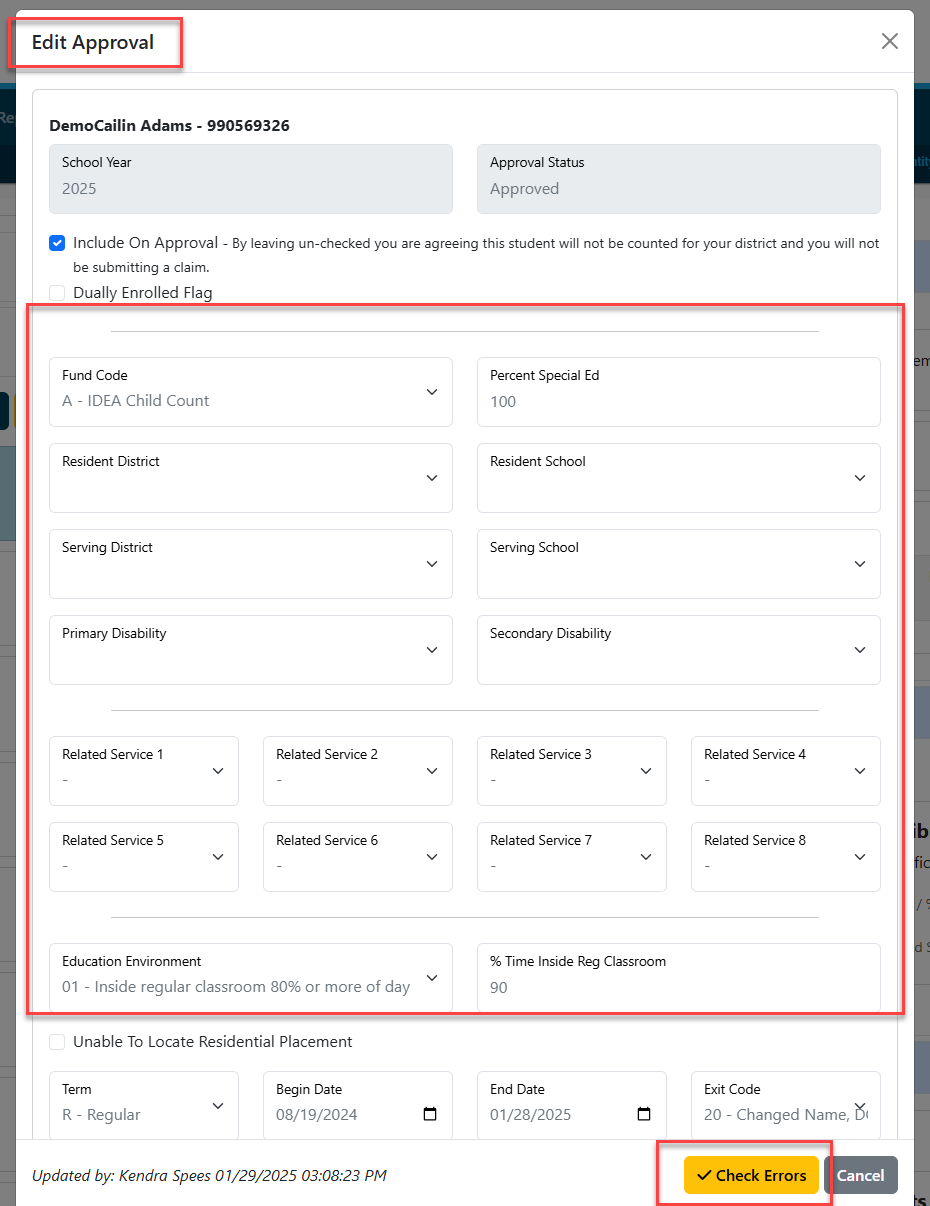Click the disabled School Year field
The height and width of the screenshot is (1206, 930).
point(251,179)
